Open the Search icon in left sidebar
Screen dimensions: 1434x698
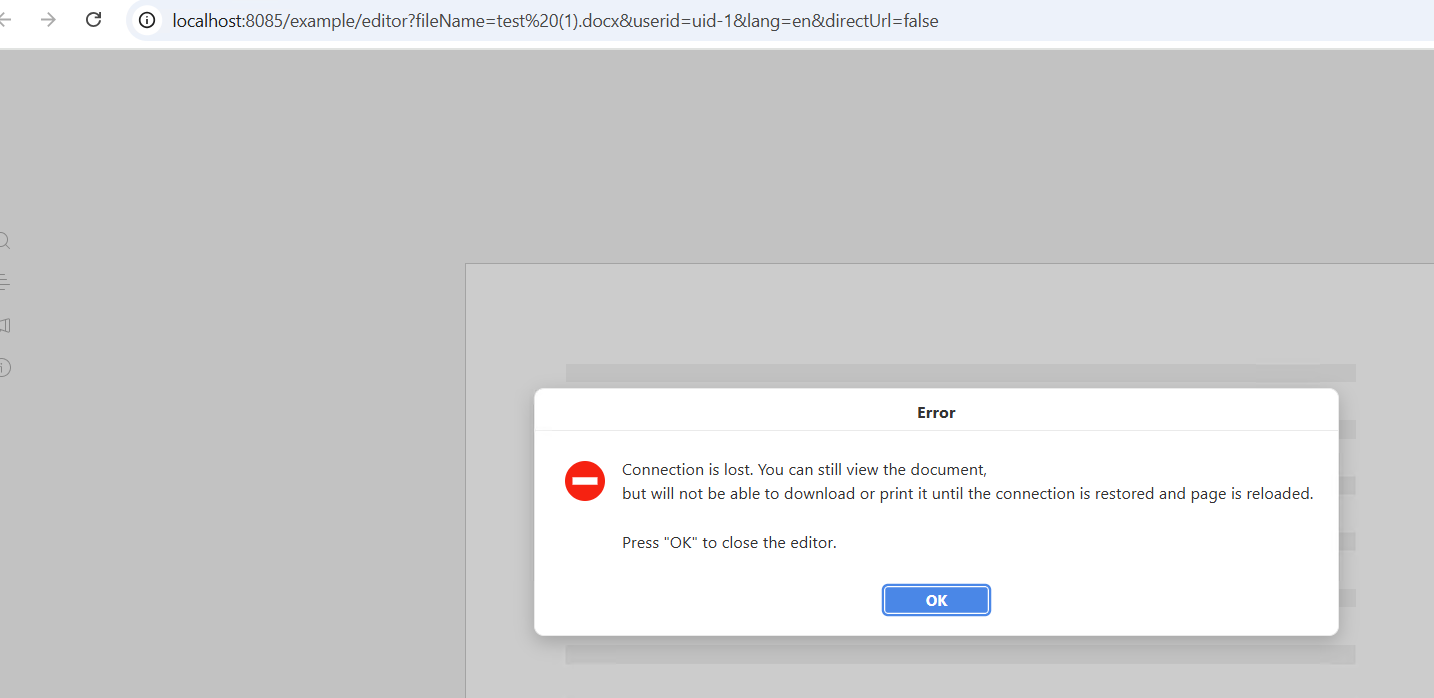(3, 240)
